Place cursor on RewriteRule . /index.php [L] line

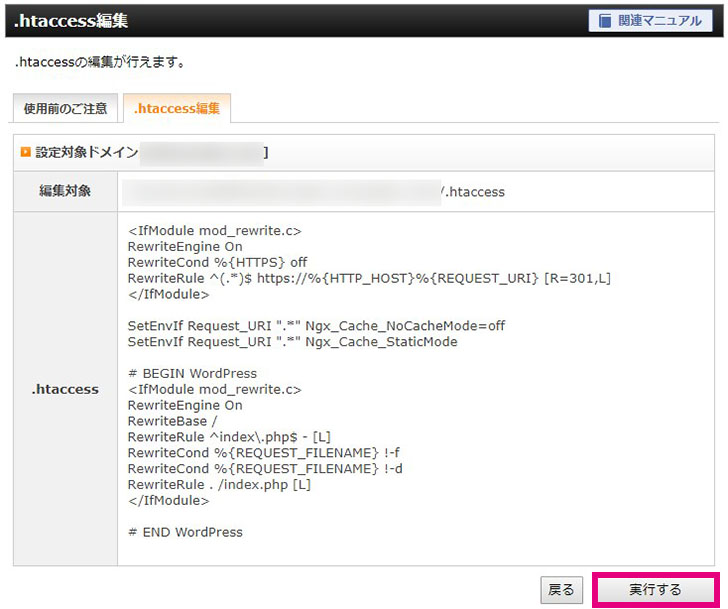tap(219, 485)
